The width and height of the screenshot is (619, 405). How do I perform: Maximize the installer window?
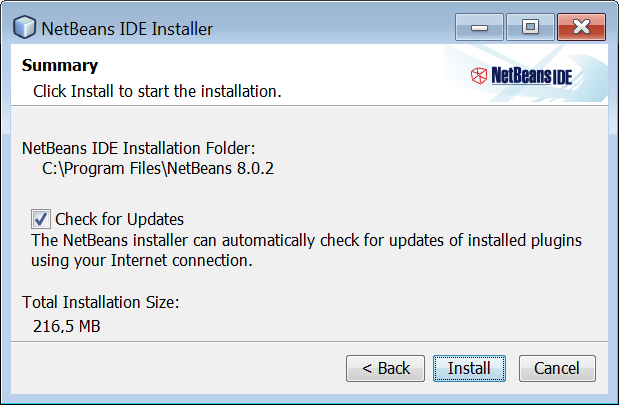(530, 27)
